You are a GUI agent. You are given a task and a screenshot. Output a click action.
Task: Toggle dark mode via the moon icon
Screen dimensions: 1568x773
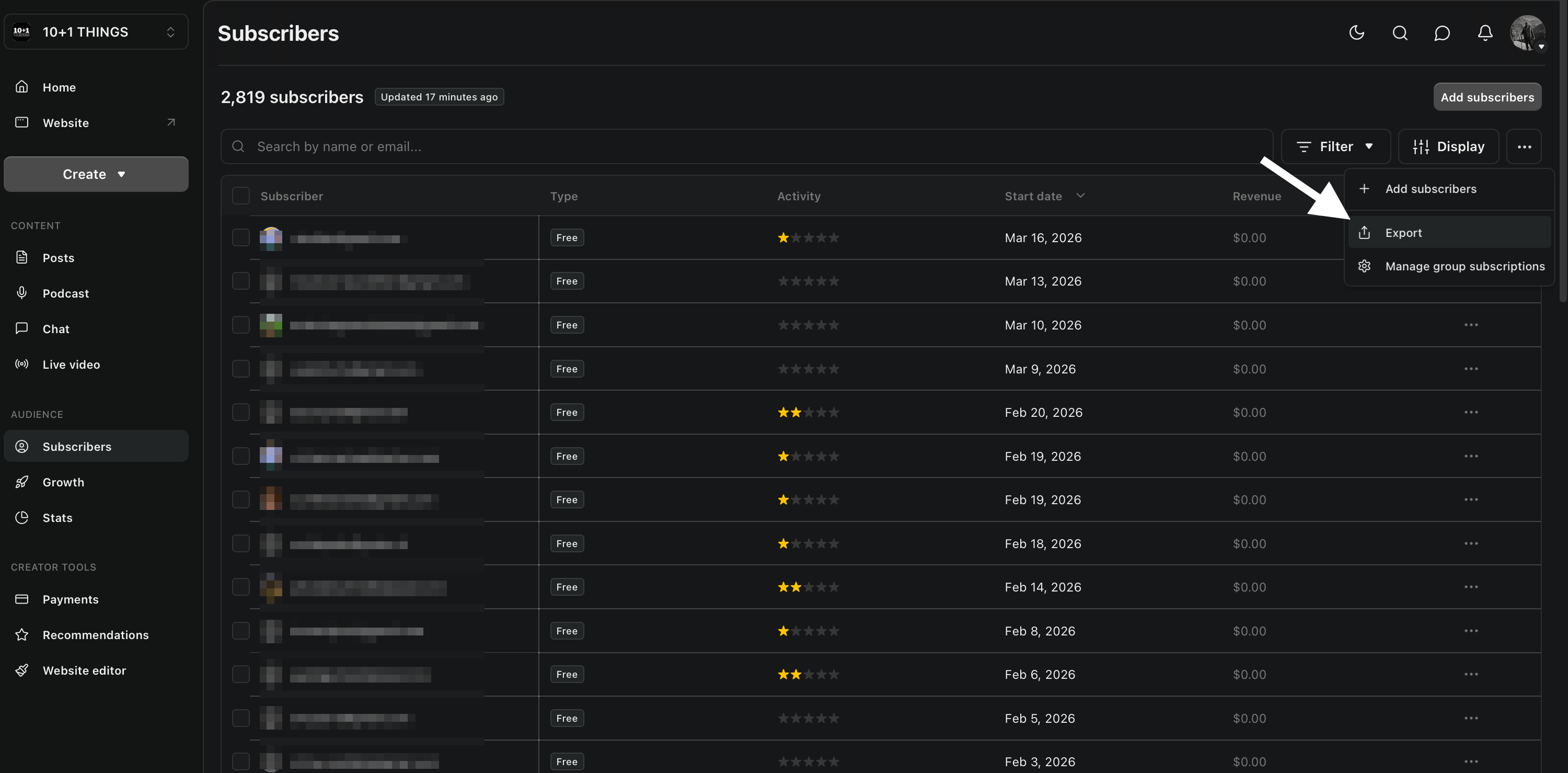coord(1356,33)
